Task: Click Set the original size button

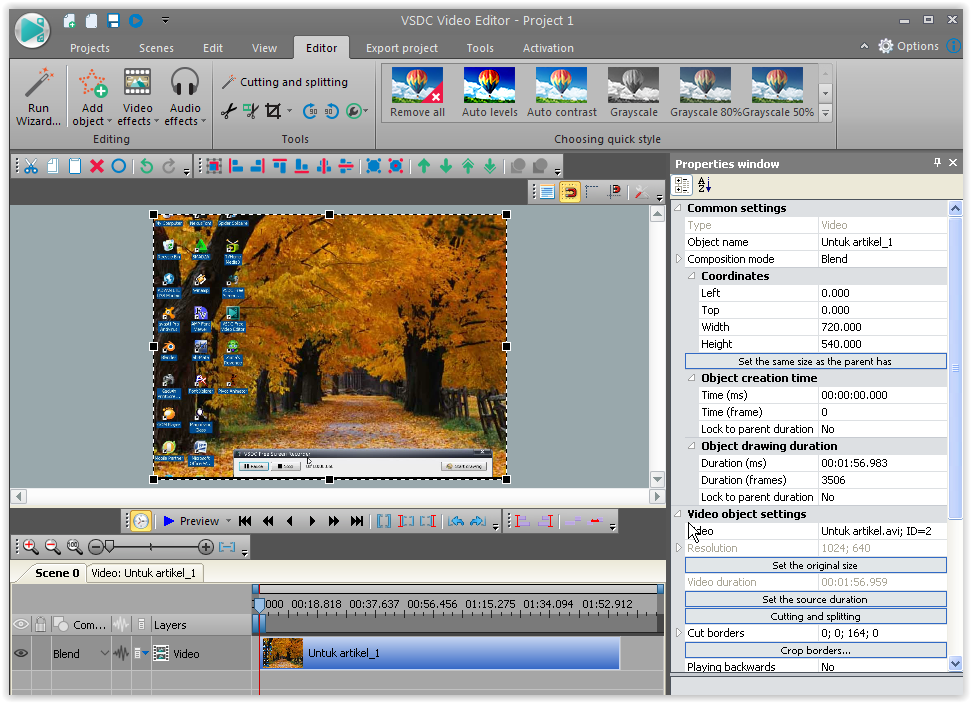Action: pyautogui.click(x=815, y=565)
